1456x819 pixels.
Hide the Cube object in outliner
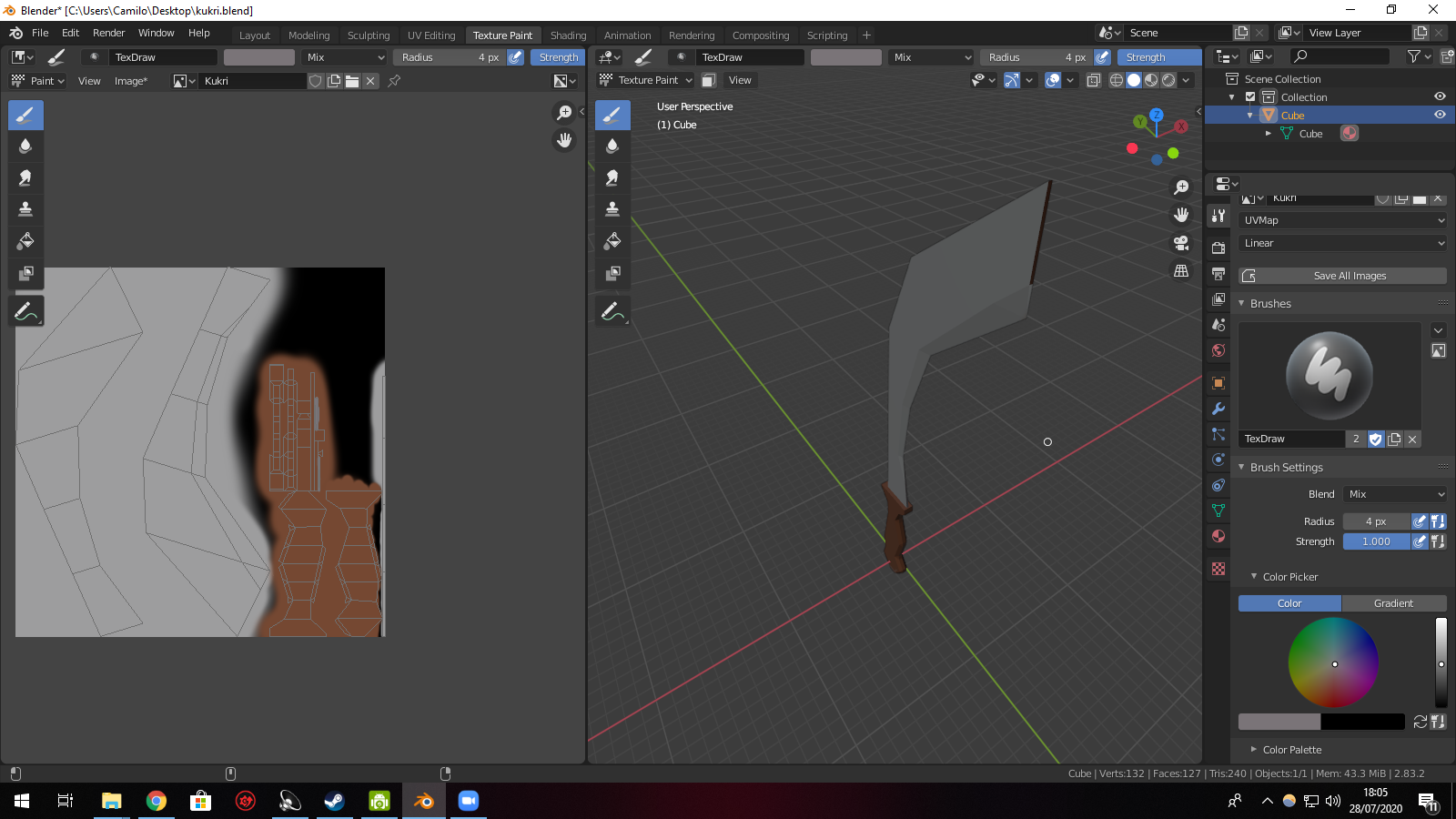1440,116
